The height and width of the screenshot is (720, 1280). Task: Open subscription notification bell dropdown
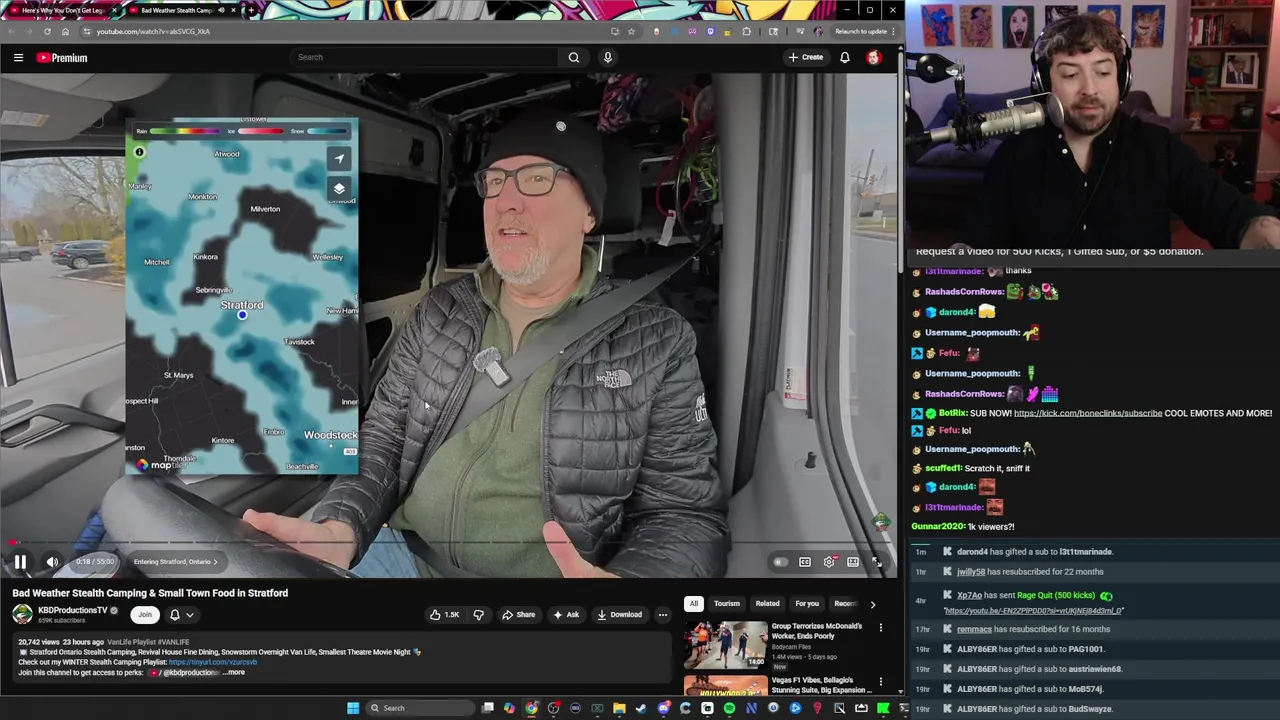pyautogui.click(x=181, y=615)
